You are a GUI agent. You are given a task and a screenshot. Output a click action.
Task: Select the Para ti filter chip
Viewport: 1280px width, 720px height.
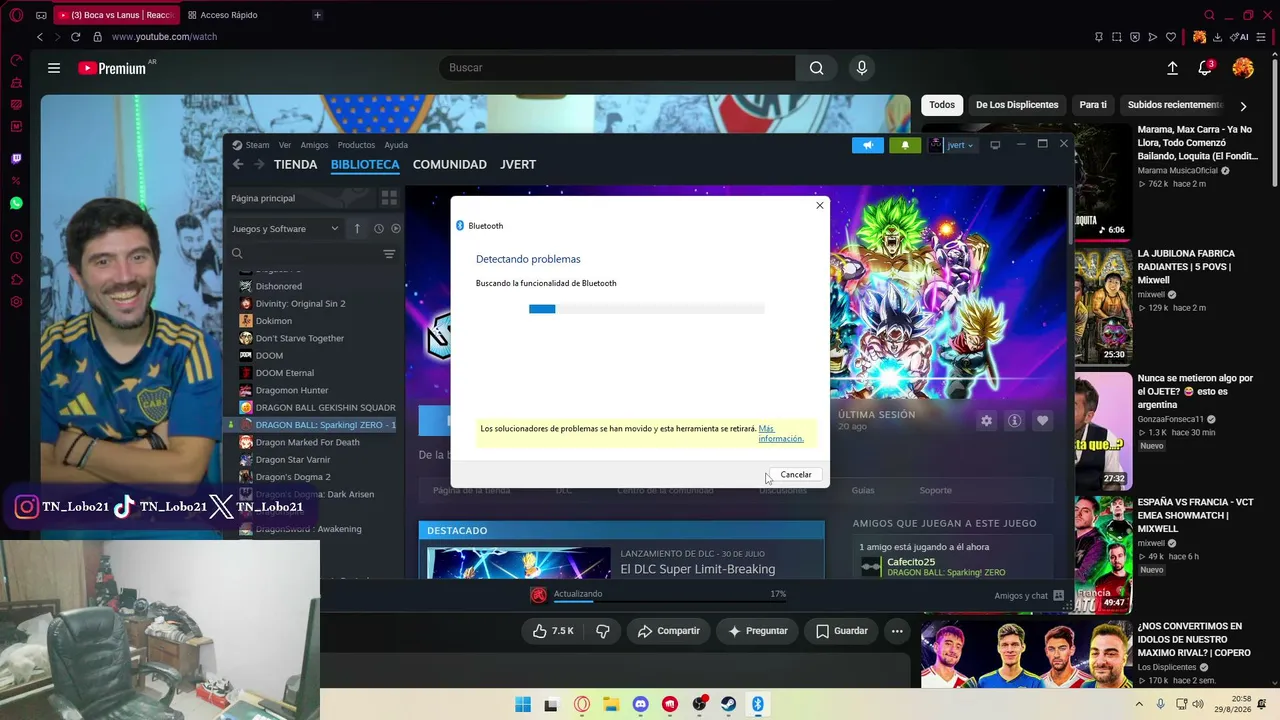point(1093,105)
